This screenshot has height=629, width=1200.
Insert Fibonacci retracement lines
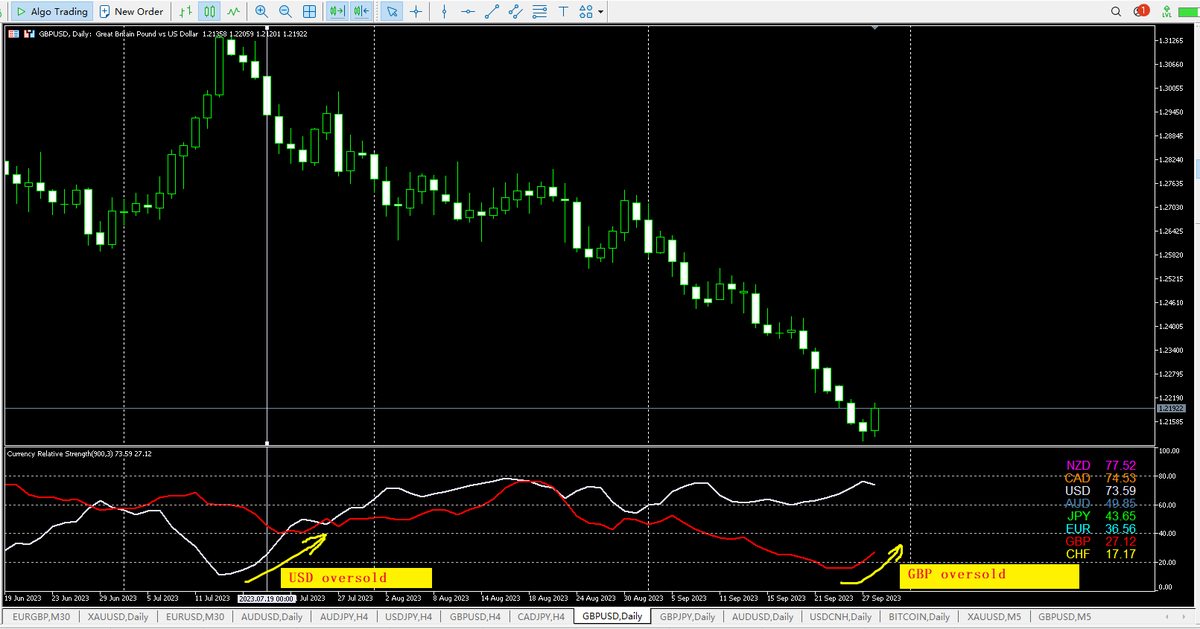coord(539,12)
